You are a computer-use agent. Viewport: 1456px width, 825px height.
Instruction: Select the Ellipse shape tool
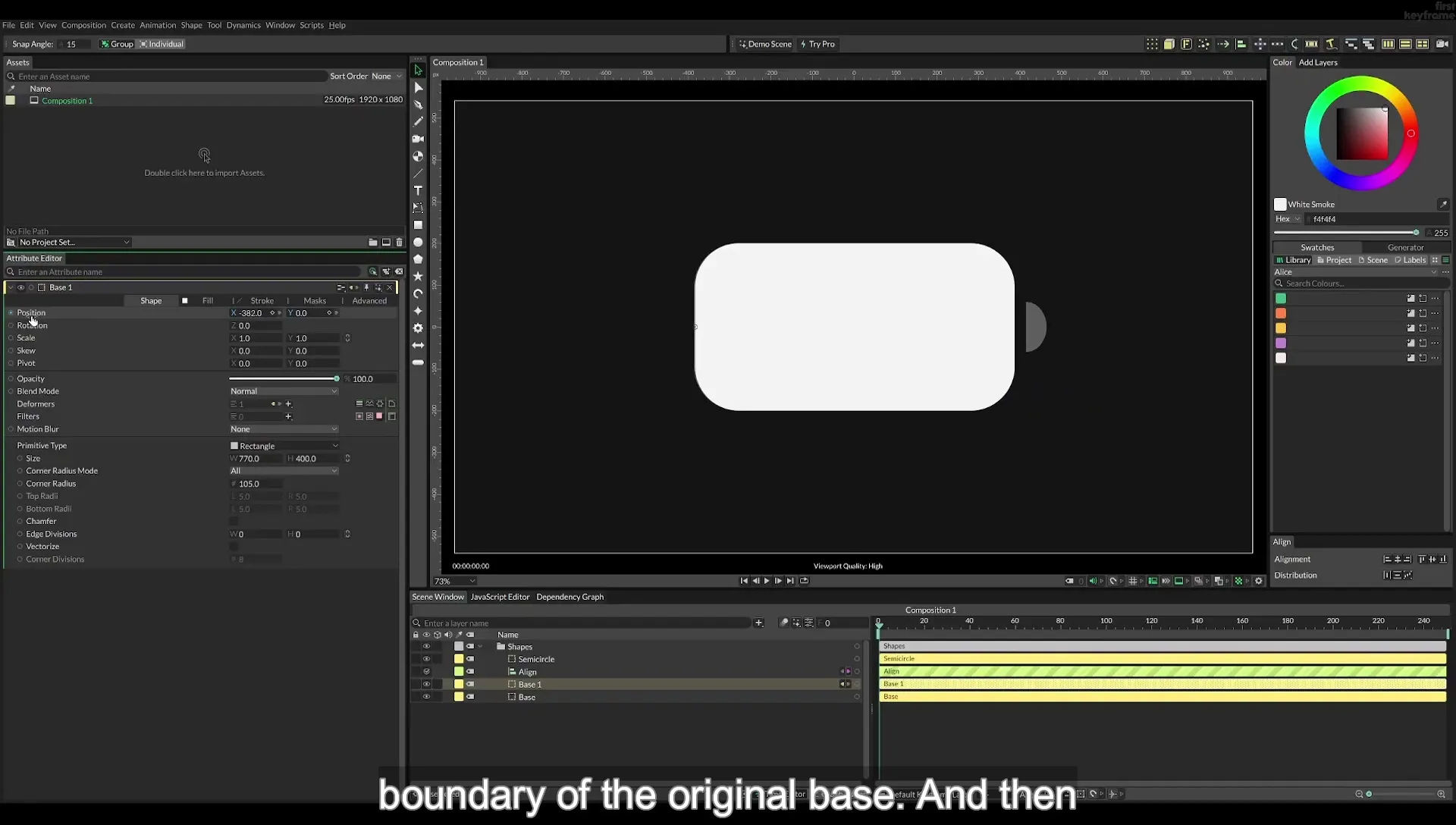418,242
